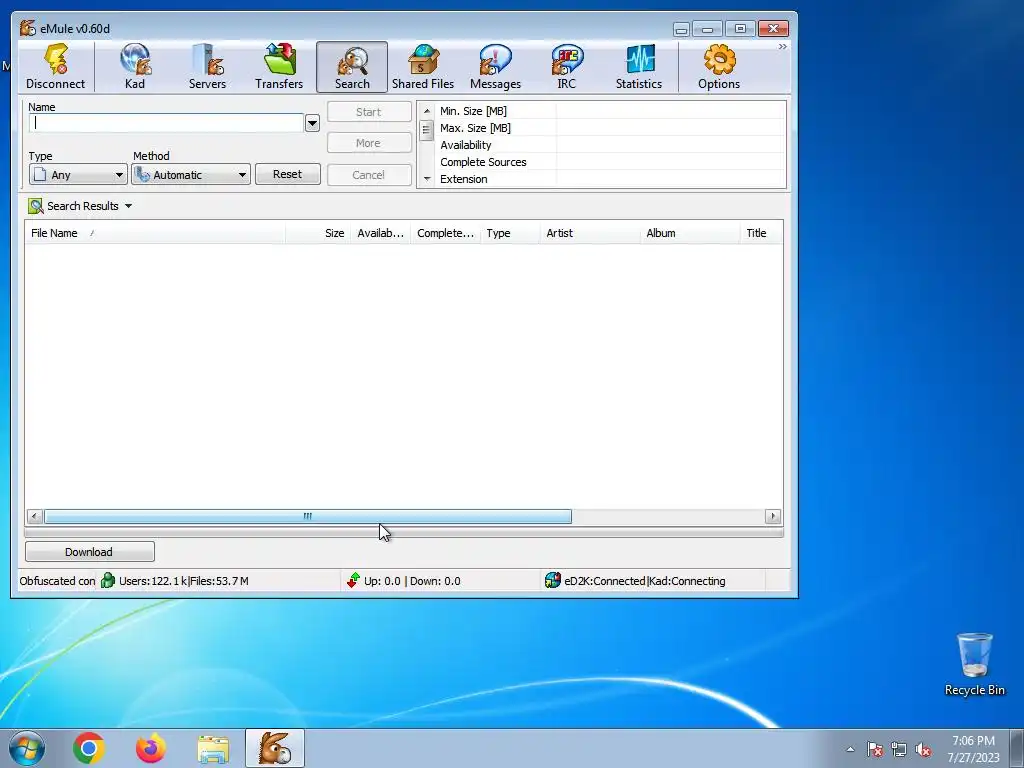The image size is (1024, 768).
Task: Select the Complete Sources filter row
Action: (x=610, y=162)
